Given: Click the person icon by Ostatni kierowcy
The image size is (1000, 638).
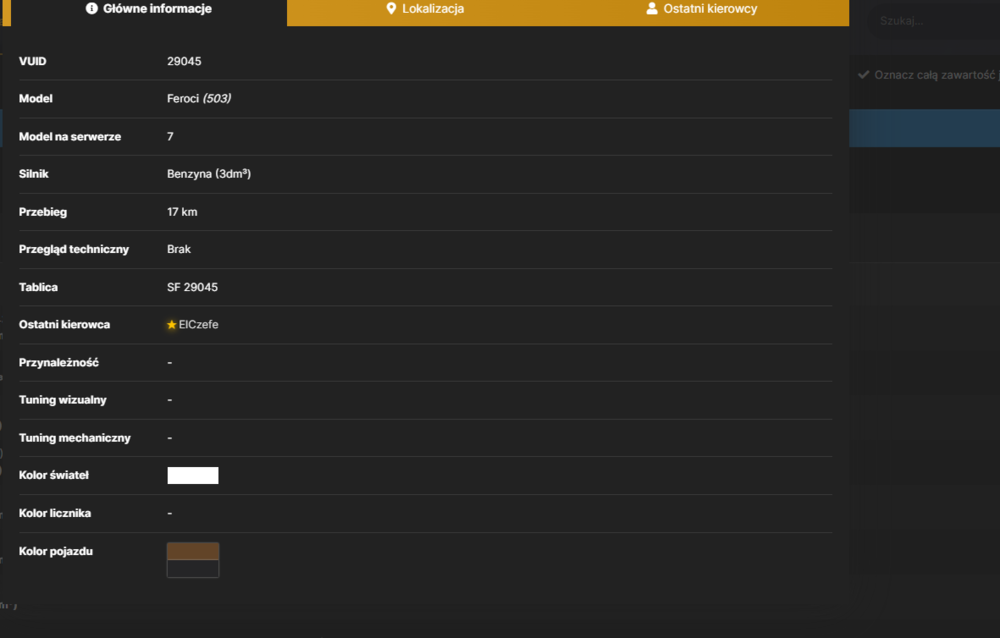Looking at the screenshot, I should point(651,8).
